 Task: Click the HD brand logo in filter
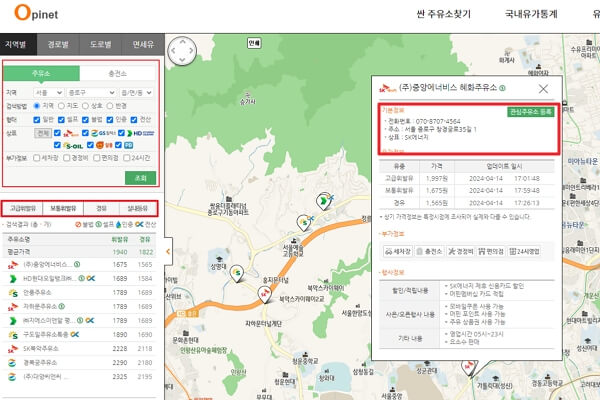coord(140,133)
